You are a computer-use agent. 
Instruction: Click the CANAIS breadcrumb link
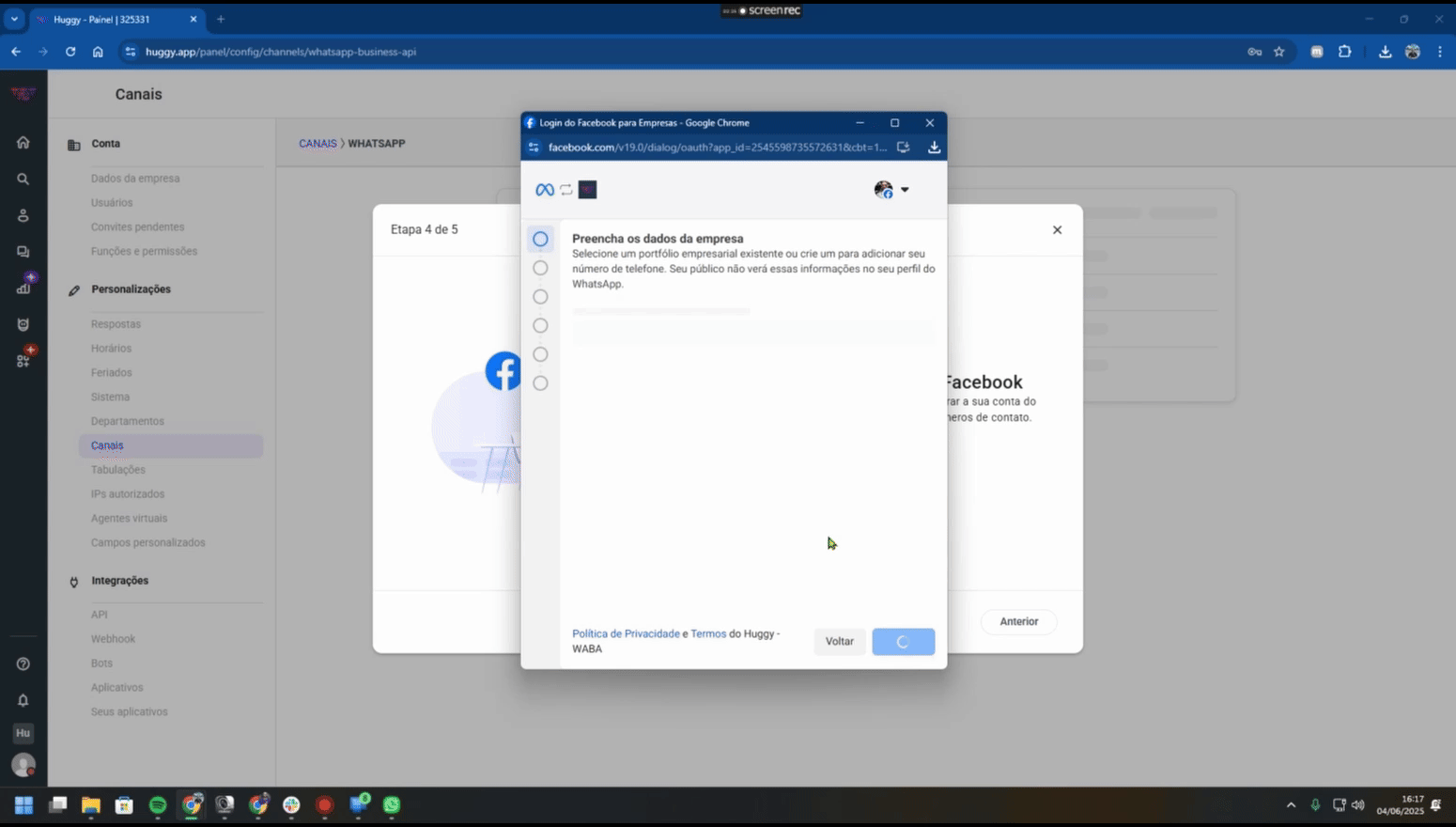[x=318, y=144]
